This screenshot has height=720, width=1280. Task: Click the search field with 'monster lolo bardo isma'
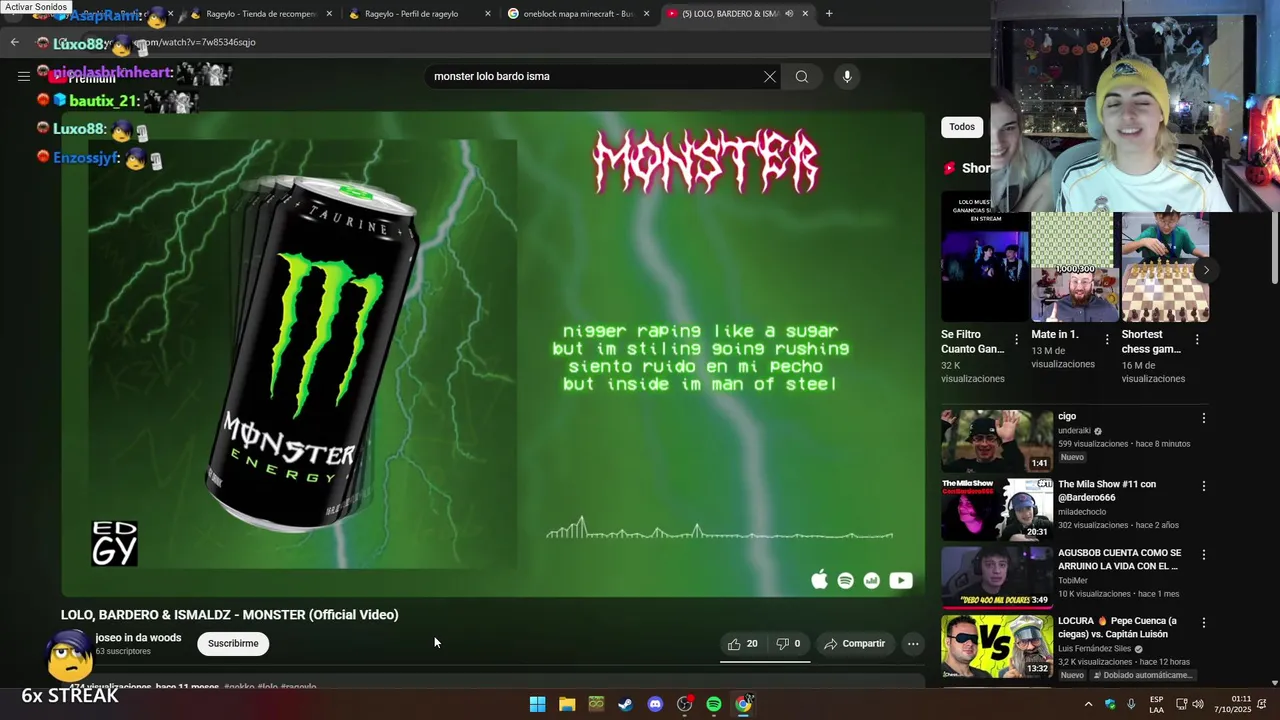pos(600,76)
